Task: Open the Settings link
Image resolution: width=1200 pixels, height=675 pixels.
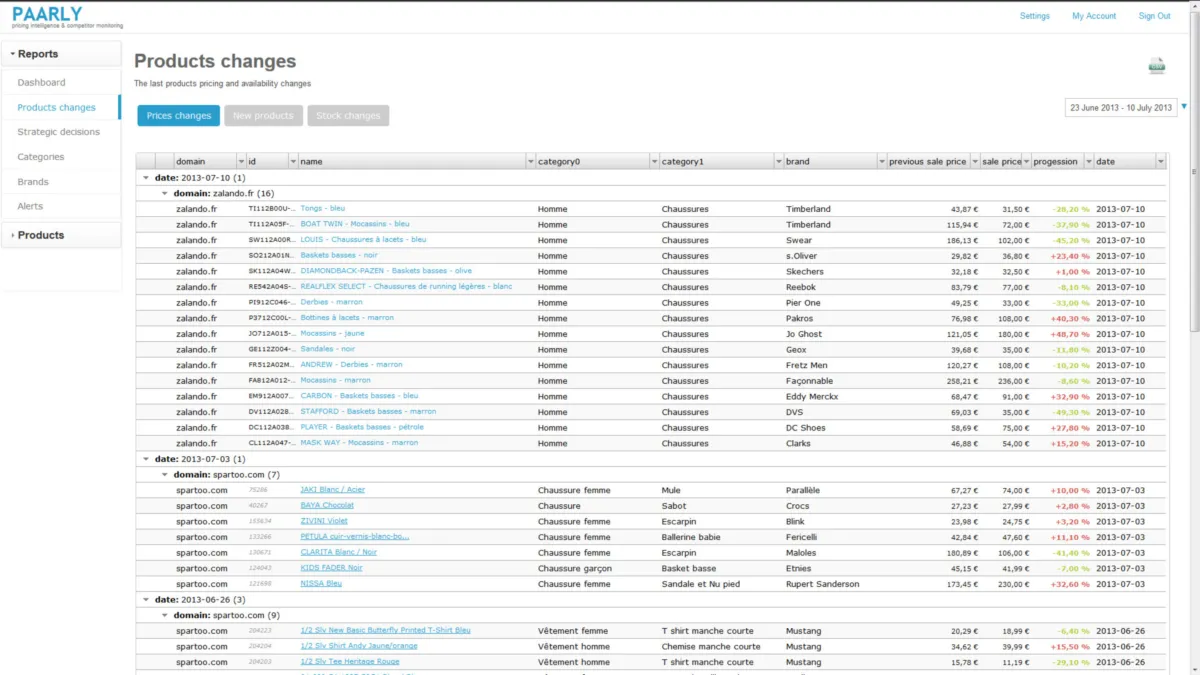Action: tap(1034, 16)
